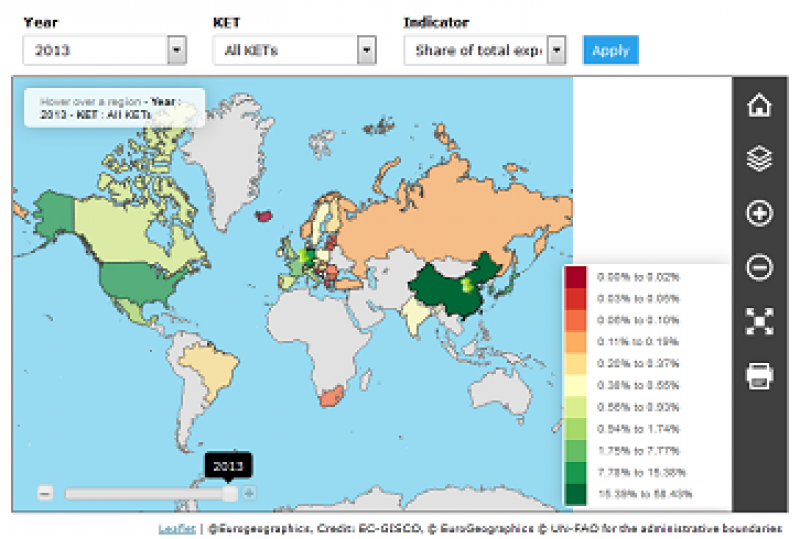The image size is (800, 539).
Task: Click the home reset view icon
Action: (x=759, y=106)
